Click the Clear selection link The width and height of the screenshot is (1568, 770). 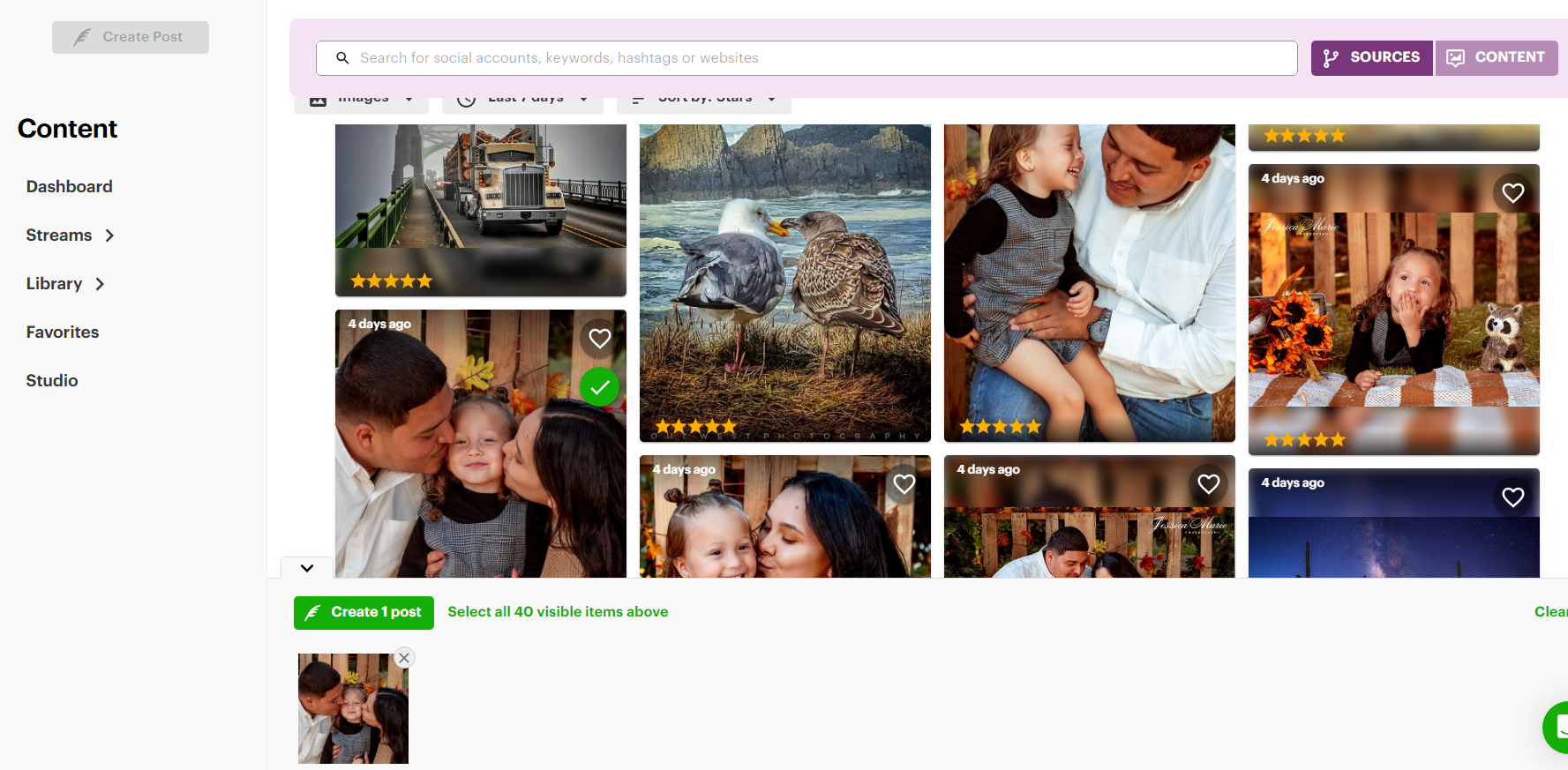click(1550, 612)
